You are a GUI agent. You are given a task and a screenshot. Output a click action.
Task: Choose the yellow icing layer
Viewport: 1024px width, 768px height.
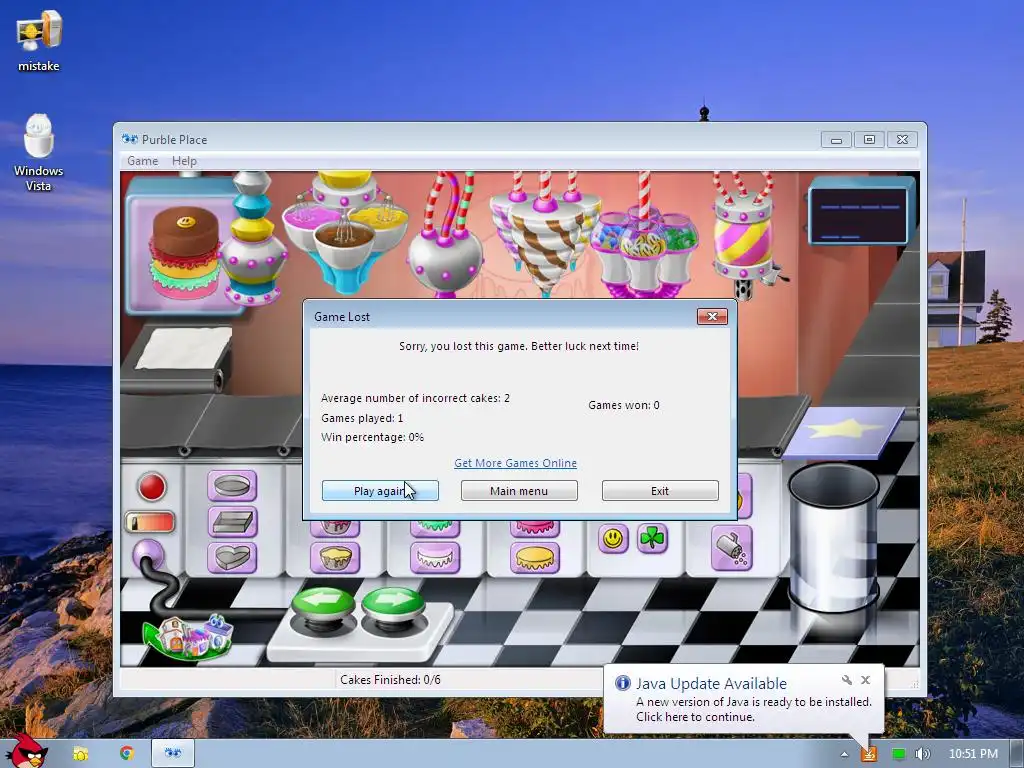535,558
